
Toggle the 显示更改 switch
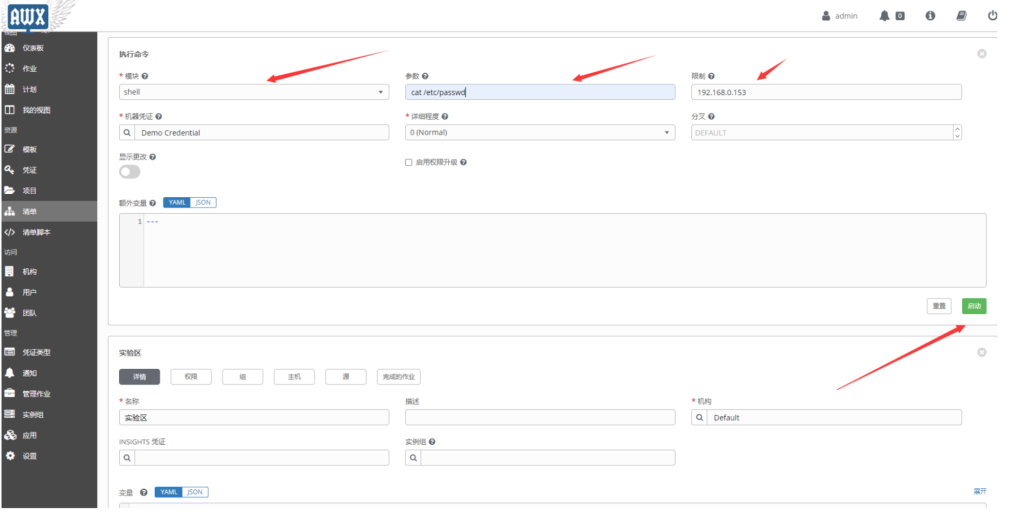[x=130, y=172]
